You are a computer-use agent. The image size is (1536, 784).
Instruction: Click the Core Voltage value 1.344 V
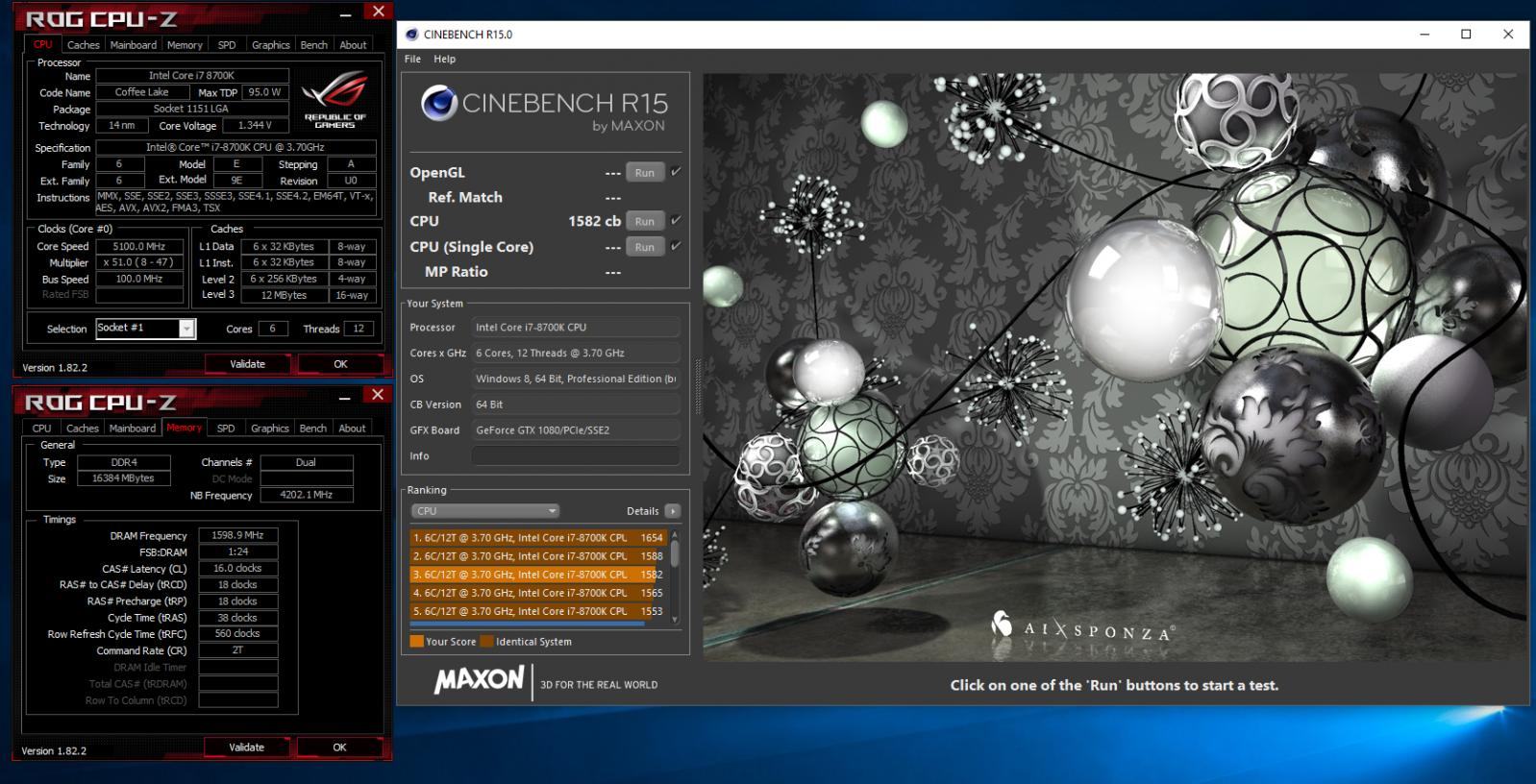click(x=255, y=126)
